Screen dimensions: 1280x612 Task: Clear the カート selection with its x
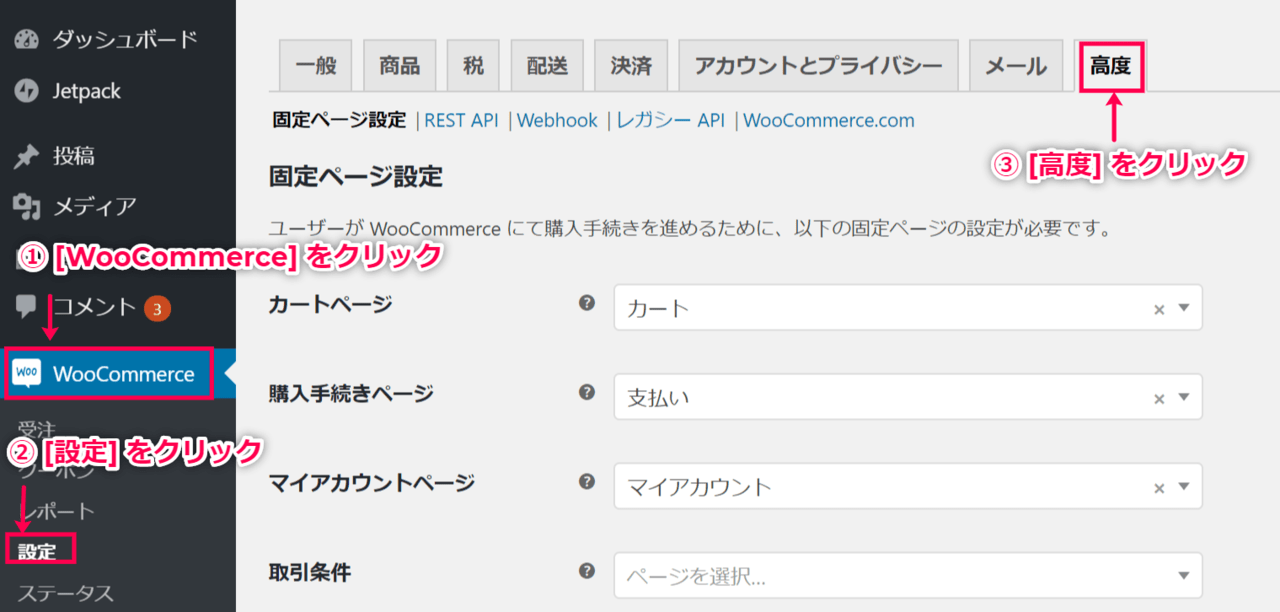pos(1159,310)
